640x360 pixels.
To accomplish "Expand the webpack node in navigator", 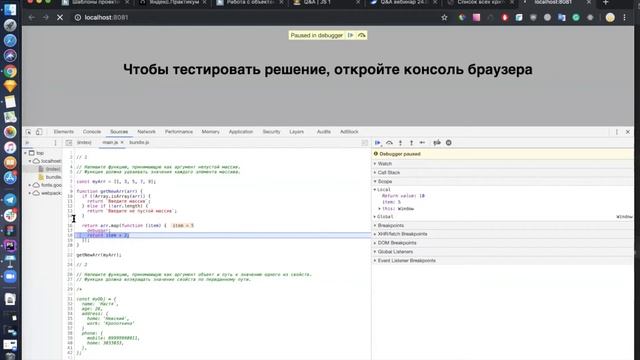I will [x=30, y=193].
